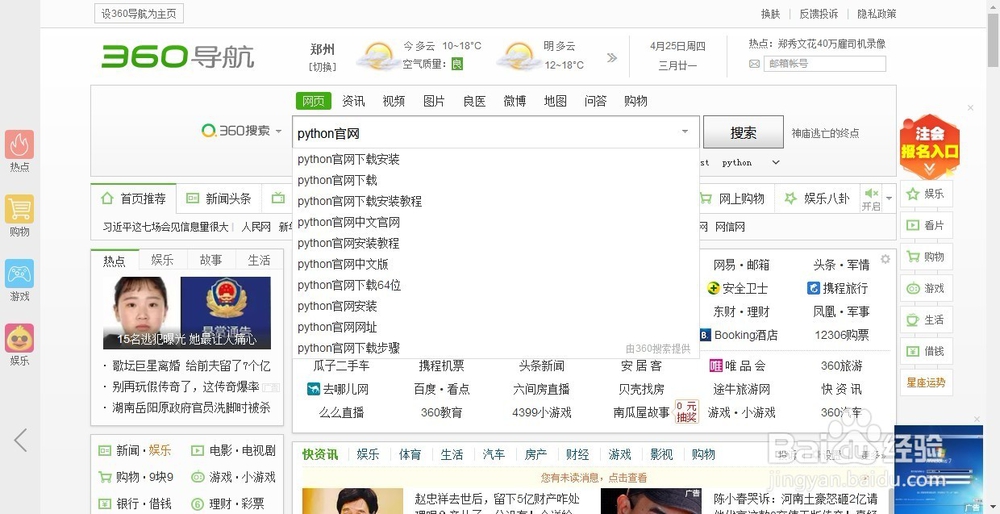The image size is (1000, 514).
Task: Expand the search box history arrow
Action: tap(685, 132)
